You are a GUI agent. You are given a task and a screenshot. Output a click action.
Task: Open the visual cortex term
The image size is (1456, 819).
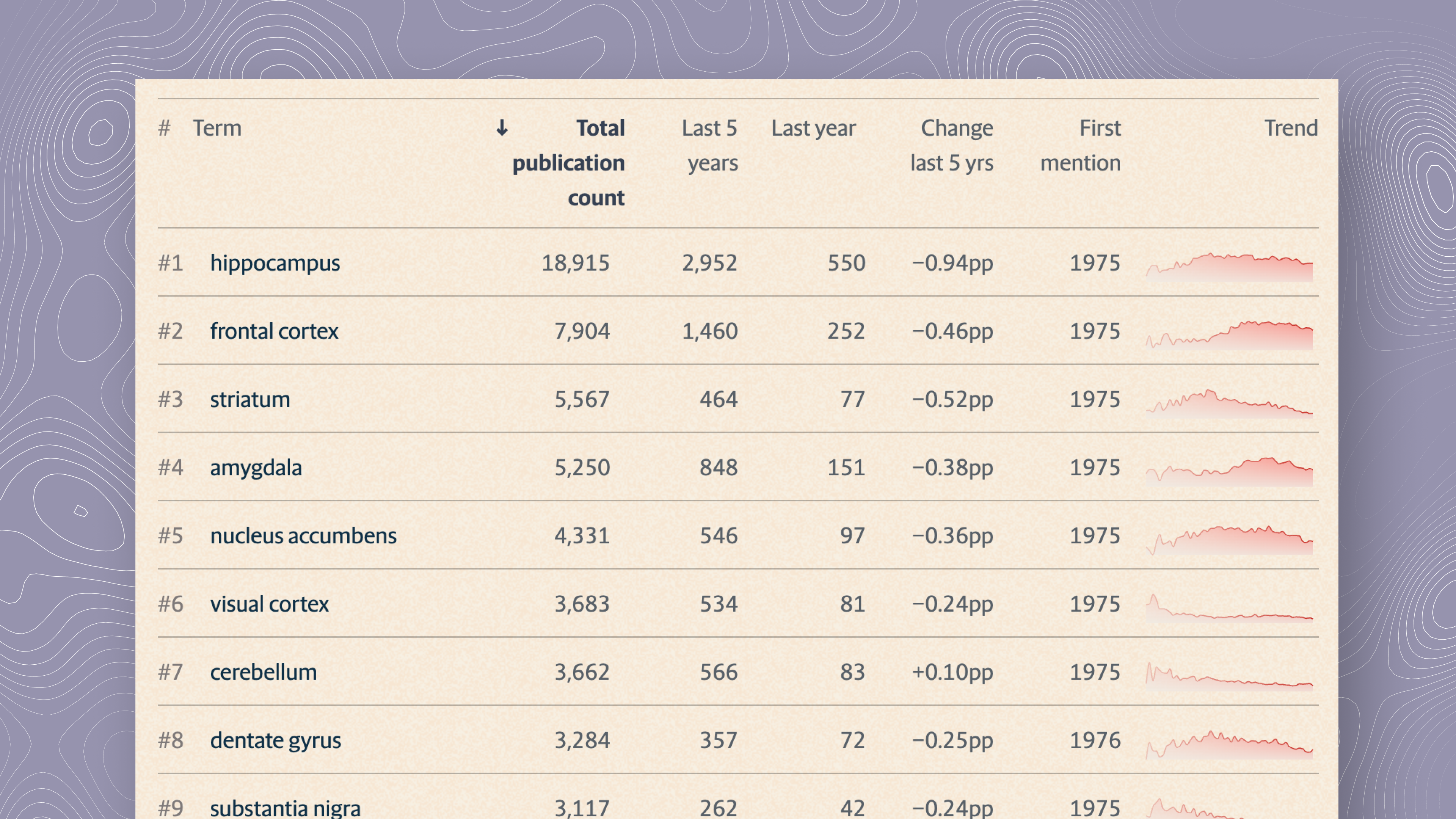269,604
